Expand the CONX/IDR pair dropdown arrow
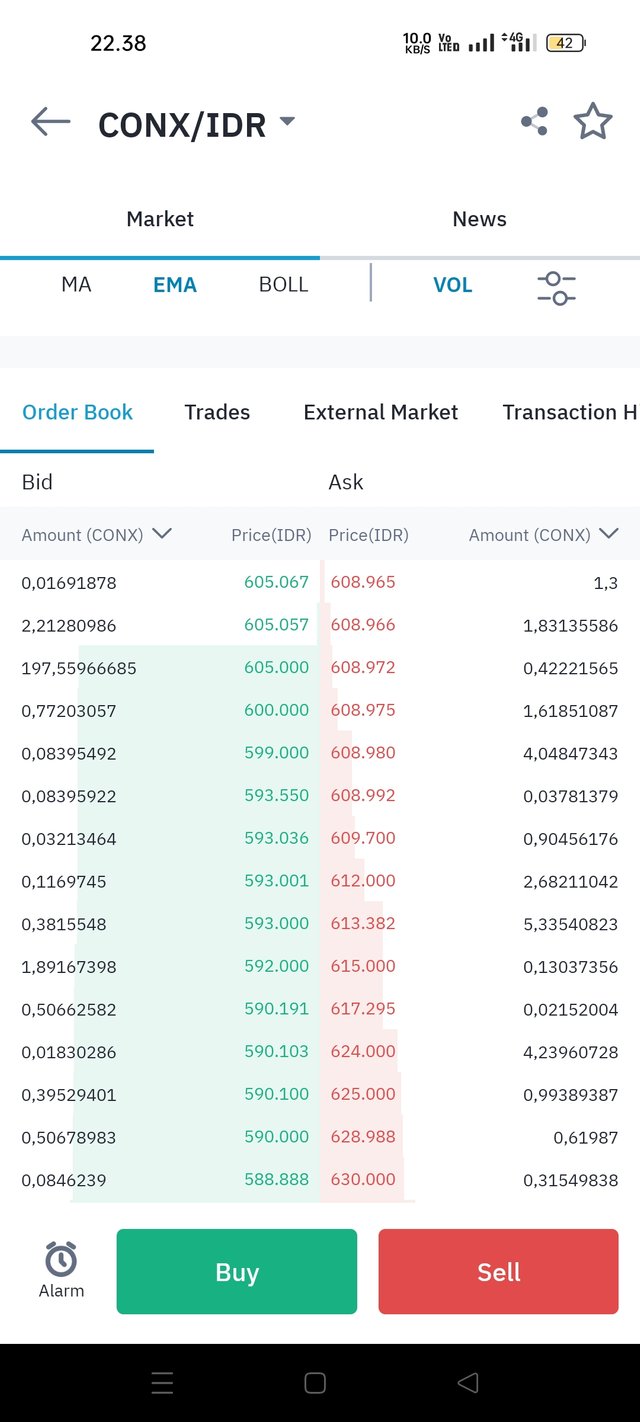 pyautogui.click(x=287, y=122)
